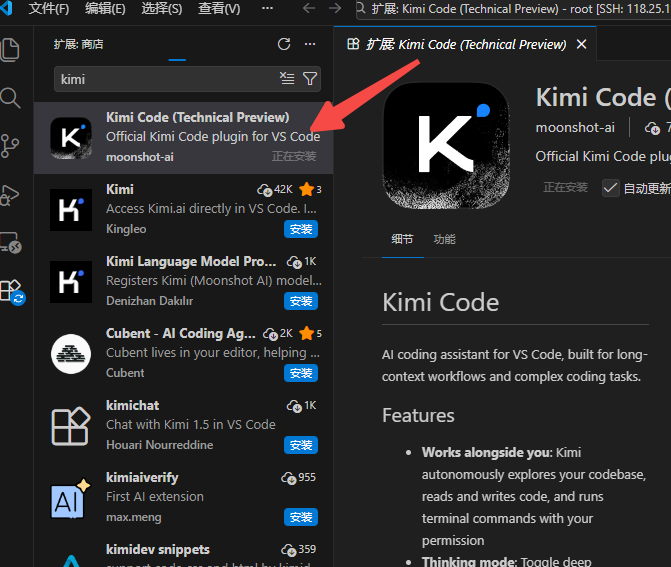The width and height of the screenshot is (671, 567).
Task: Refresh the extensions marketplace list
Action: pos(284,44)
